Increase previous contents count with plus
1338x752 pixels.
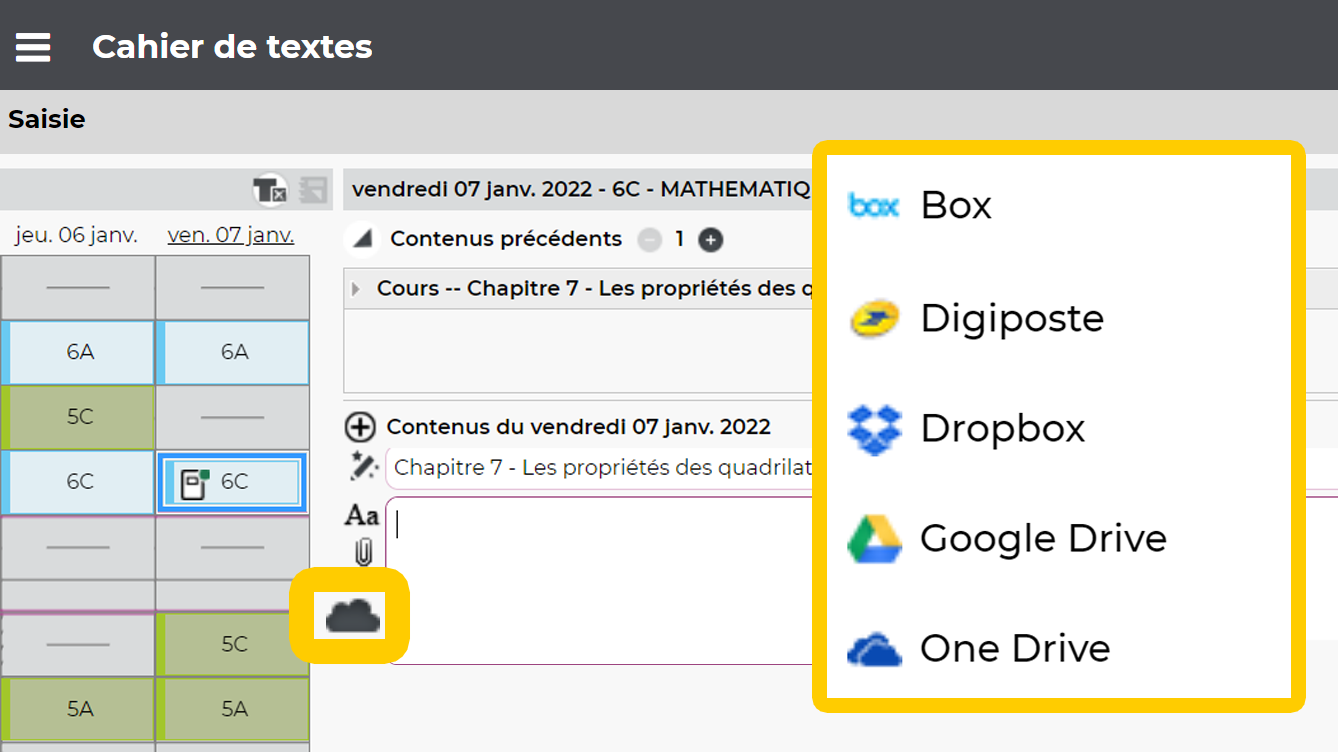pyautogui.click(x=710, y=240)
